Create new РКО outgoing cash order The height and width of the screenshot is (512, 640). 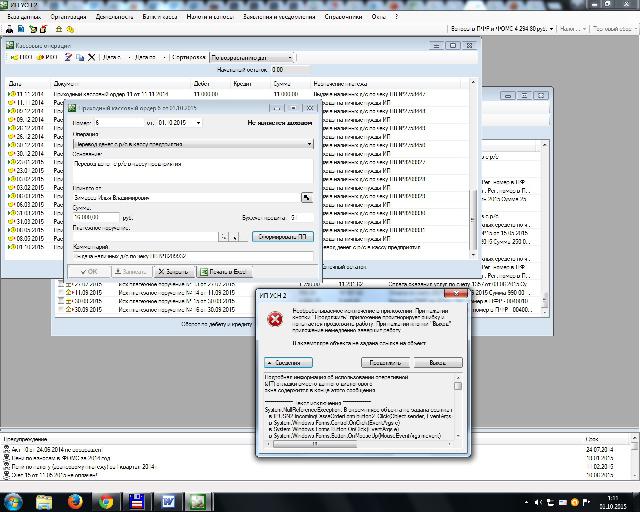47,58
